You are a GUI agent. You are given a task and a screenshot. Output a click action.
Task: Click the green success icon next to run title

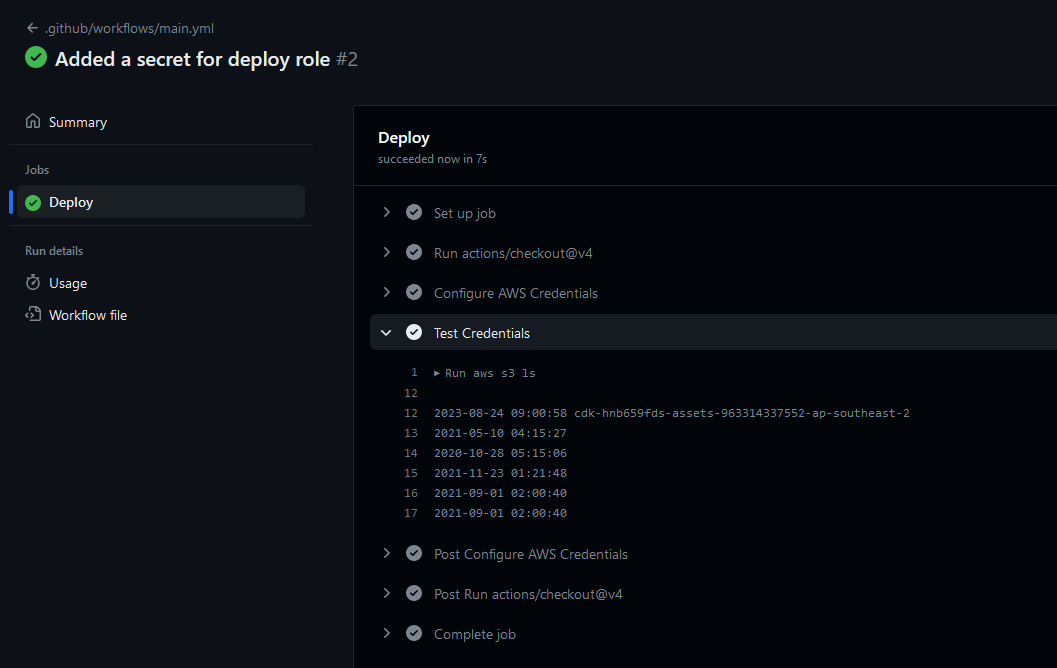tap(36, 58)
